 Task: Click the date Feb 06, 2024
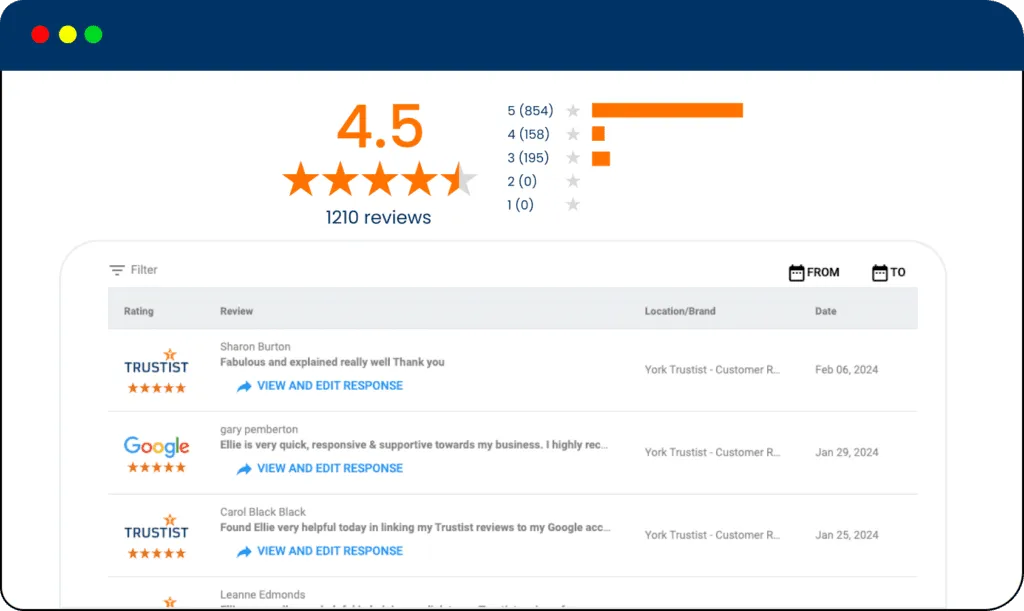coord(847,369)
